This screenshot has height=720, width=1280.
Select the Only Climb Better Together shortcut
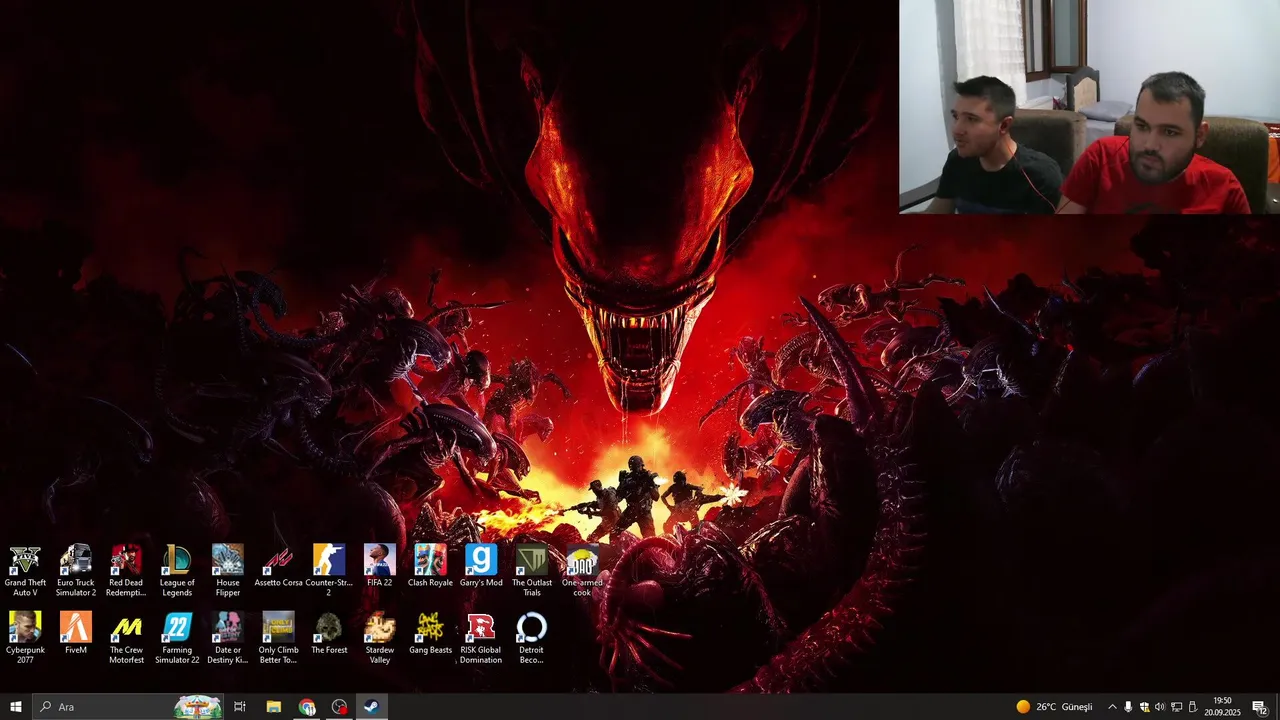[278, 638]
